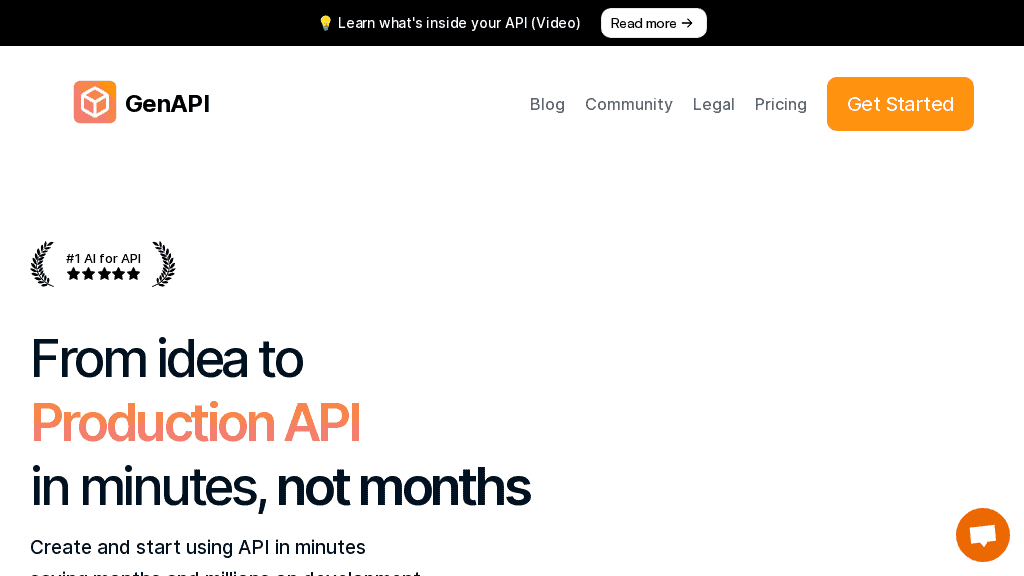Open the Blog page
Viewport: 1024px width, 576px height.
click(547, 104)
